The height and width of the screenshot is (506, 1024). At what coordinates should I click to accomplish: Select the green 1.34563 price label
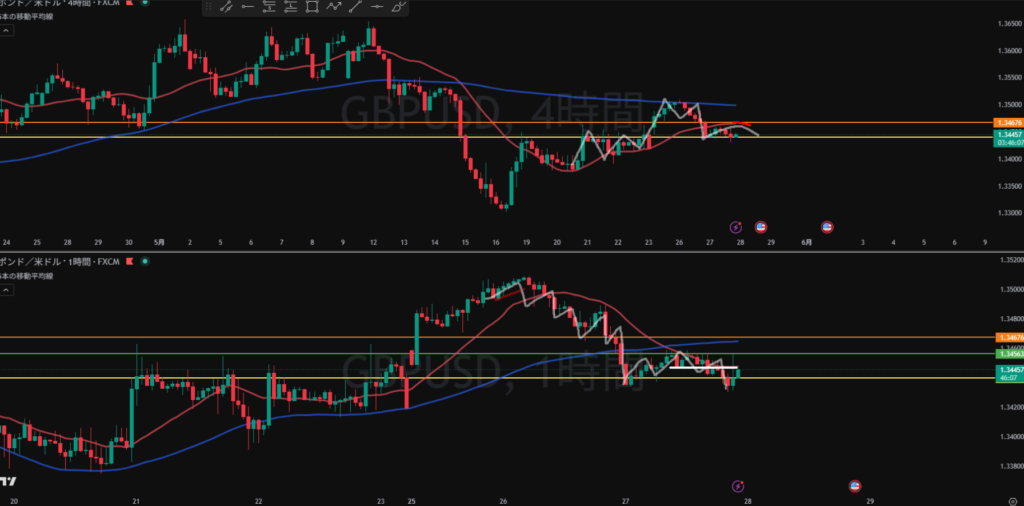tap(1008, 353)
